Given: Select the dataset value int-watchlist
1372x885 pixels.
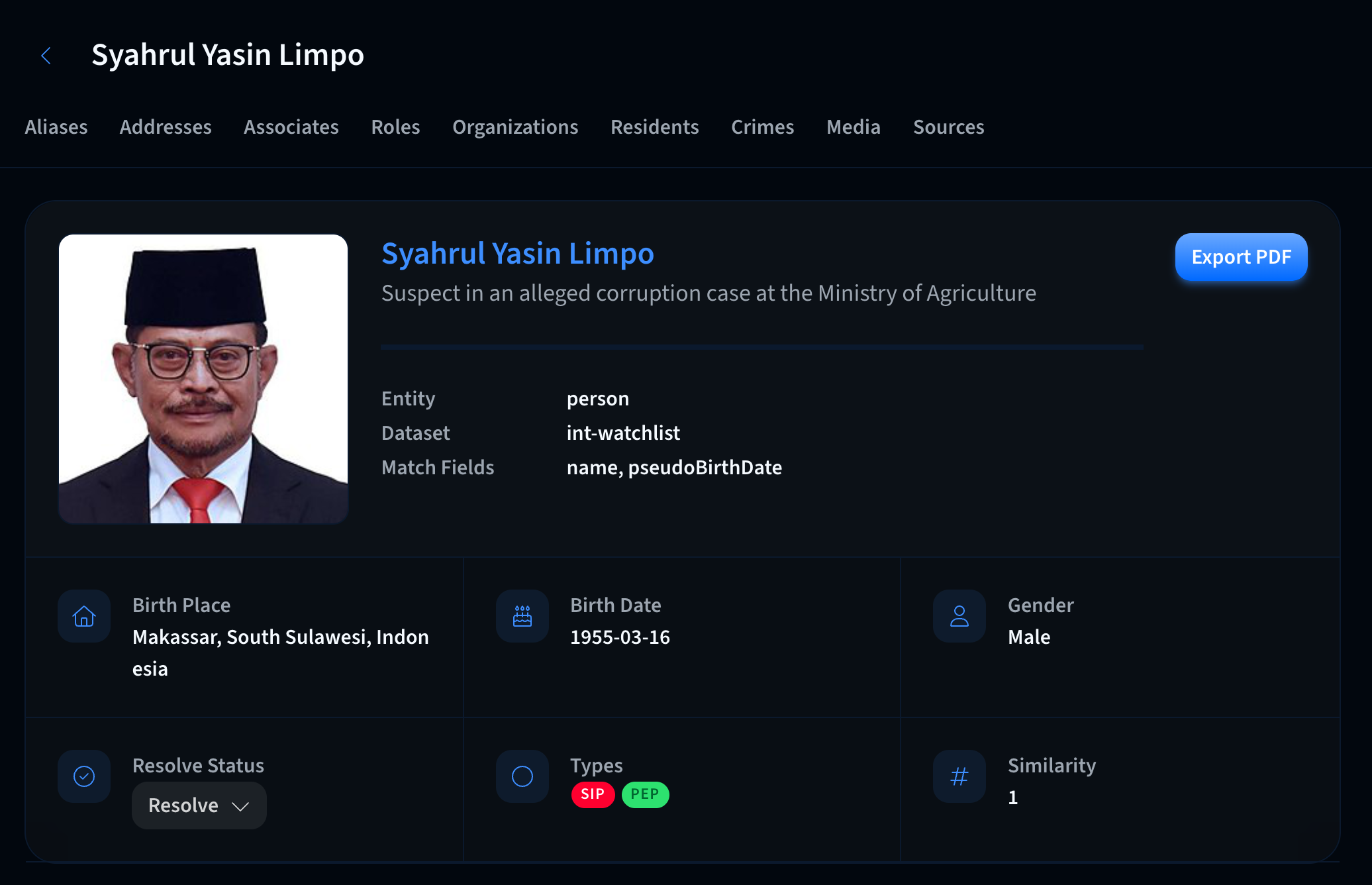Looking at the screenshot, I should point(623,433).
